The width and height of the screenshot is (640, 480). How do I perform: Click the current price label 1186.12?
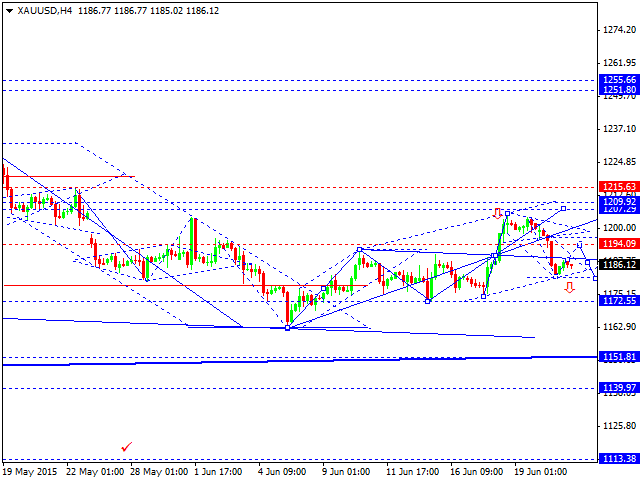click(x=619, y=265)
